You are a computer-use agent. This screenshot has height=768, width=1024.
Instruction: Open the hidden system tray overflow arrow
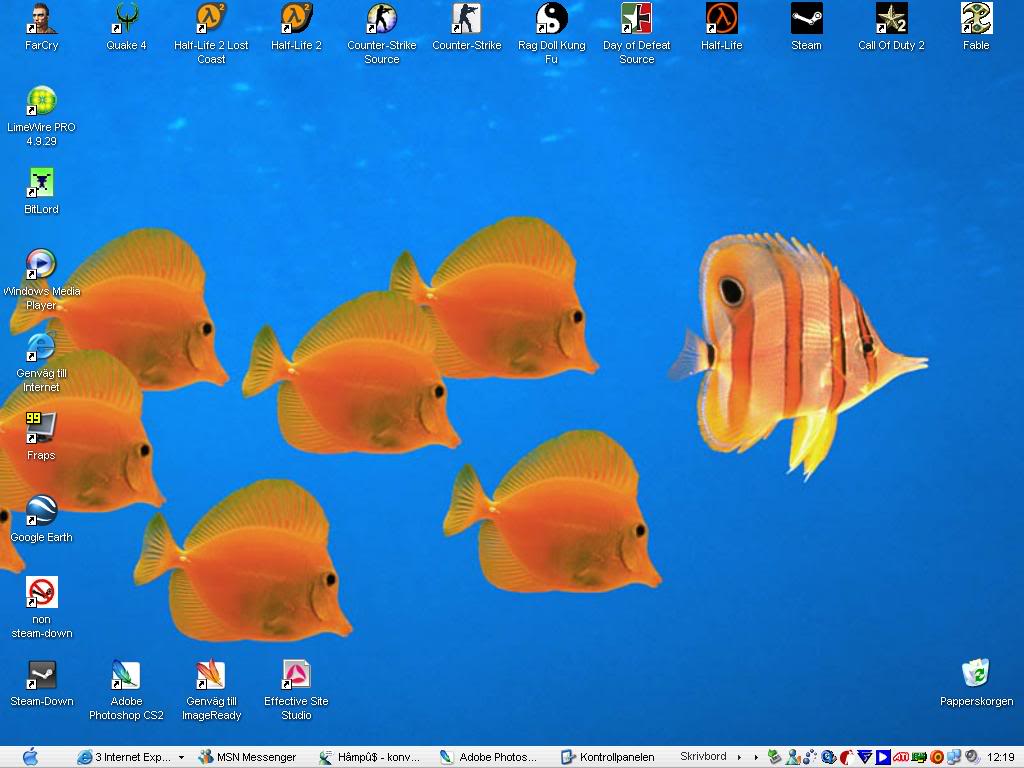[756, 757]
